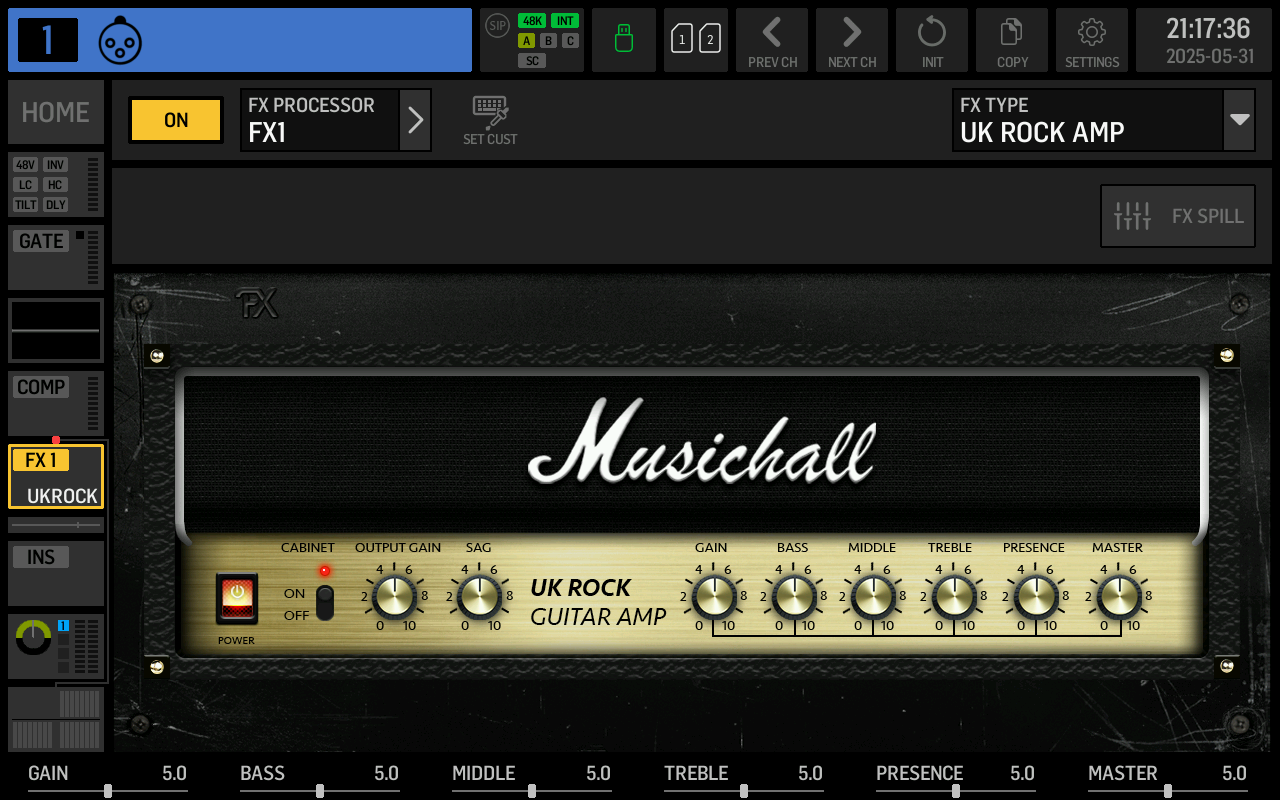Initialize settings via the INIT icon
1280x800 pixels.
931,40
